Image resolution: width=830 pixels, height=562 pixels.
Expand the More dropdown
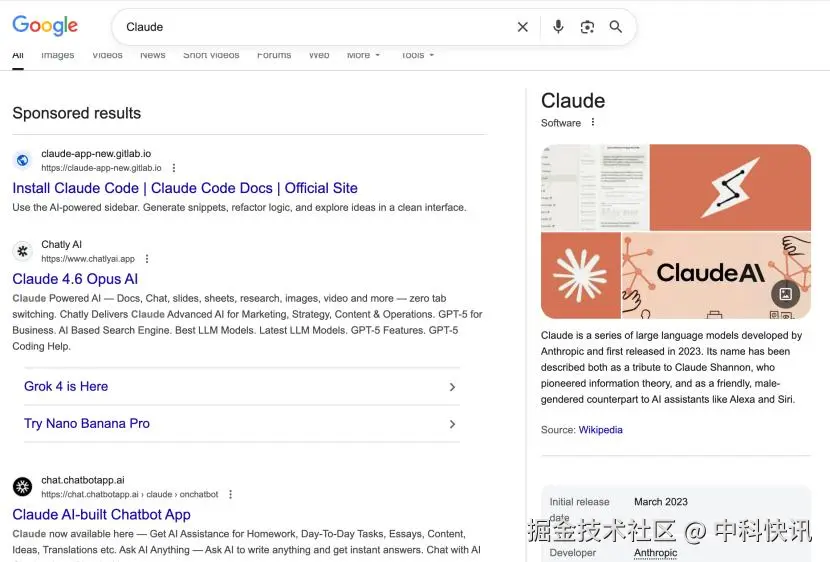(364, 55)
